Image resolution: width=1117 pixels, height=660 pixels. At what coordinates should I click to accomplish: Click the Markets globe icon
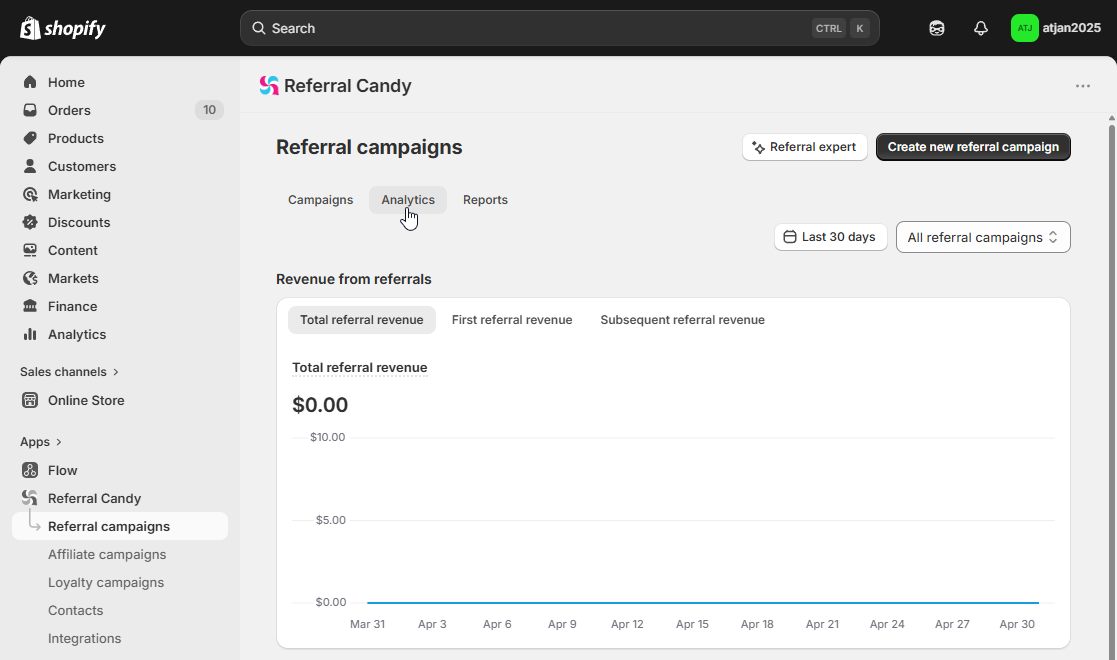(30, 278)
